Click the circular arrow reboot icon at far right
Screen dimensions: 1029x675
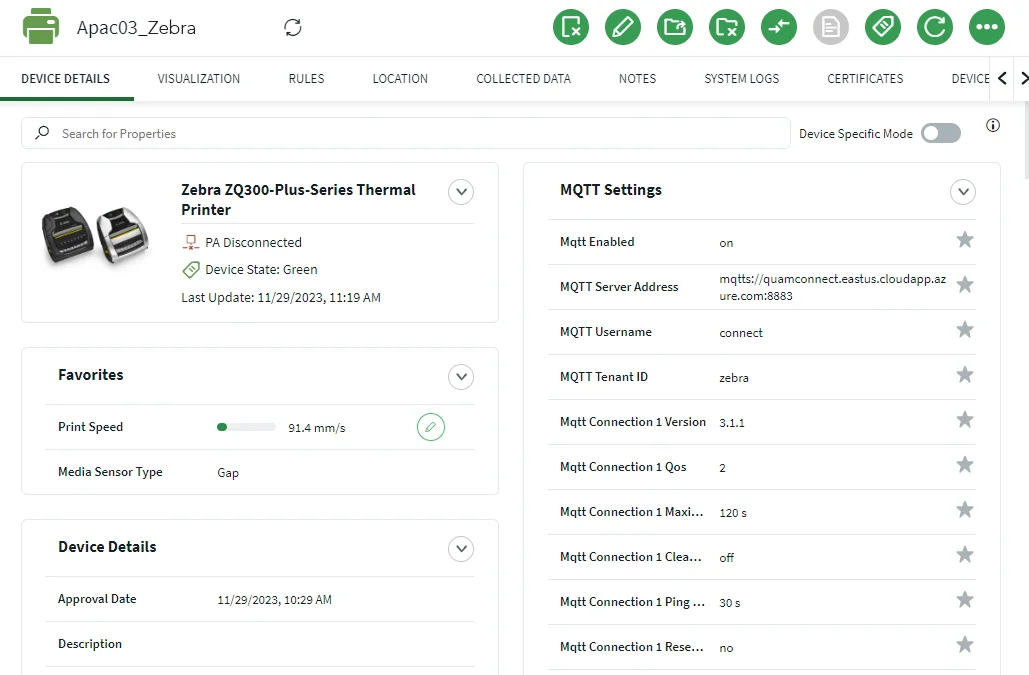pos(935,27)
